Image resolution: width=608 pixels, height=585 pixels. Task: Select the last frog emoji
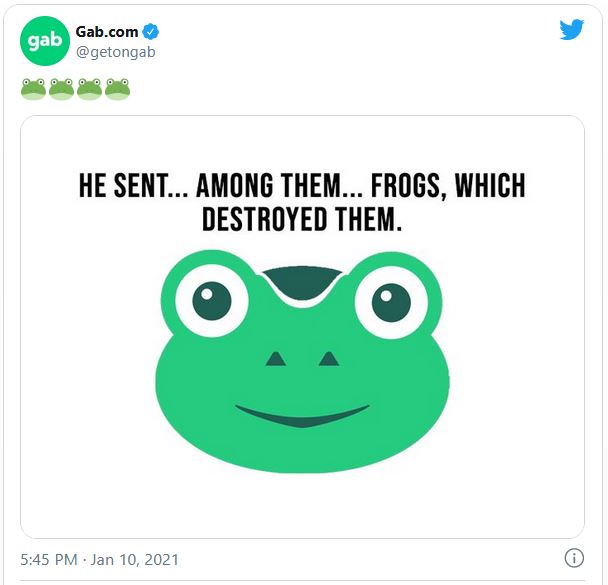[117, 89]
